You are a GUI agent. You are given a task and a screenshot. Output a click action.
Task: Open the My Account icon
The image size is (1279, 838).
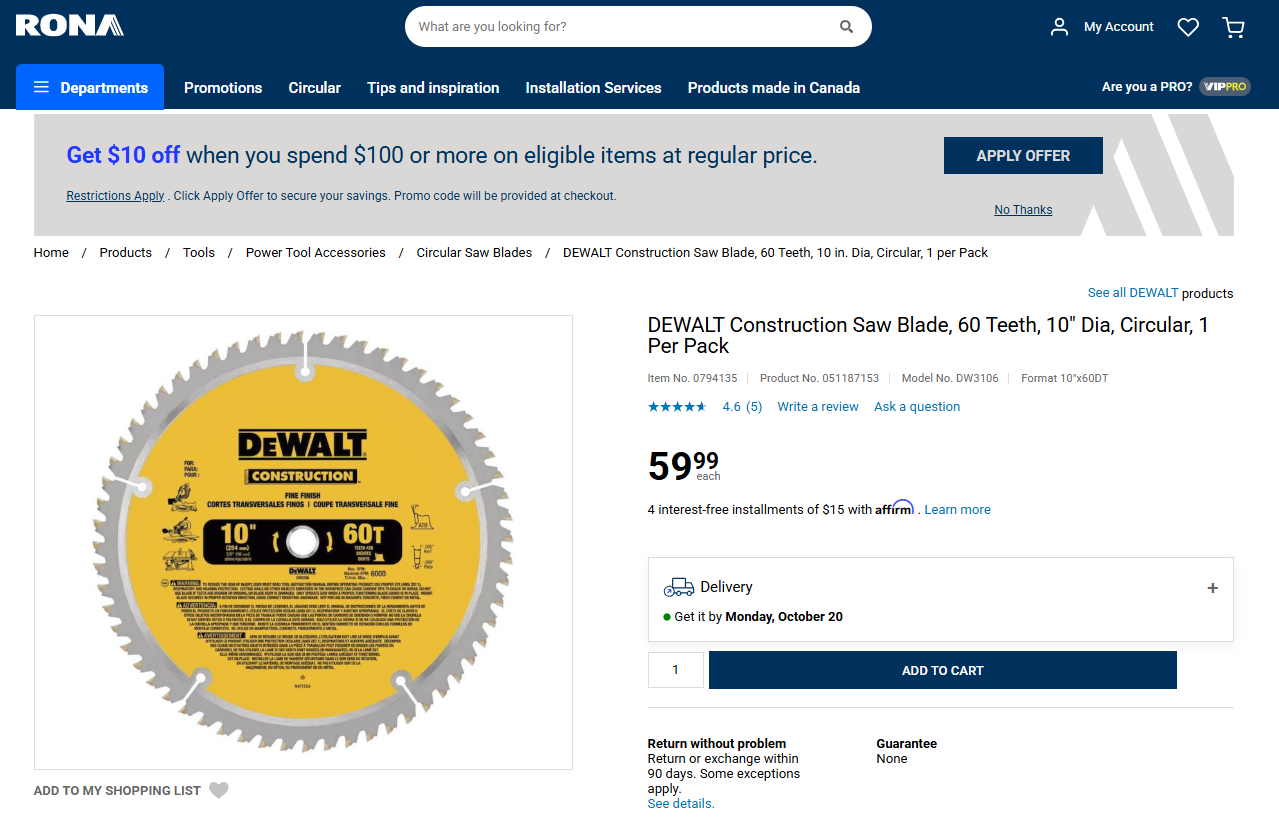(1059, 26)
